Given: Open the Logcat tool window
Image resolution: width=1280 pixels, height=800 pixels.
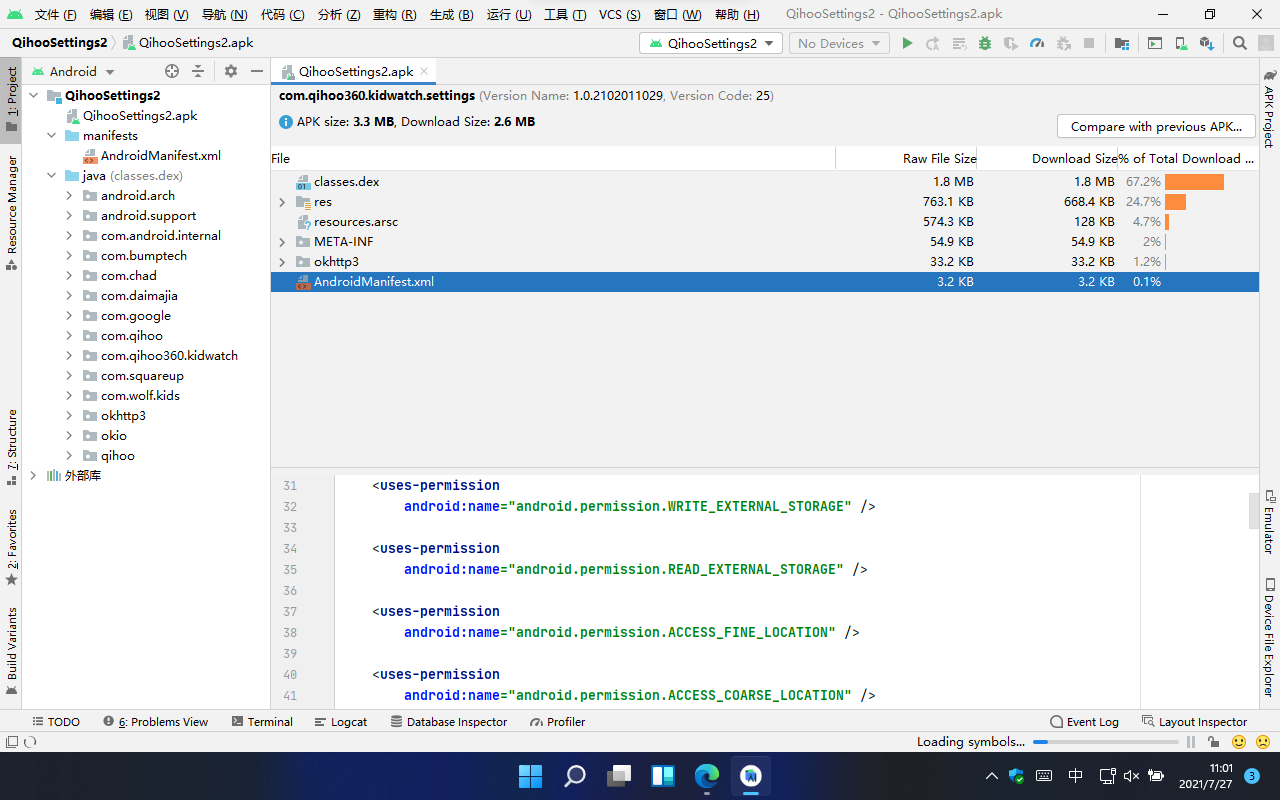Looking at the screenshot, I should tap(340, 721).
